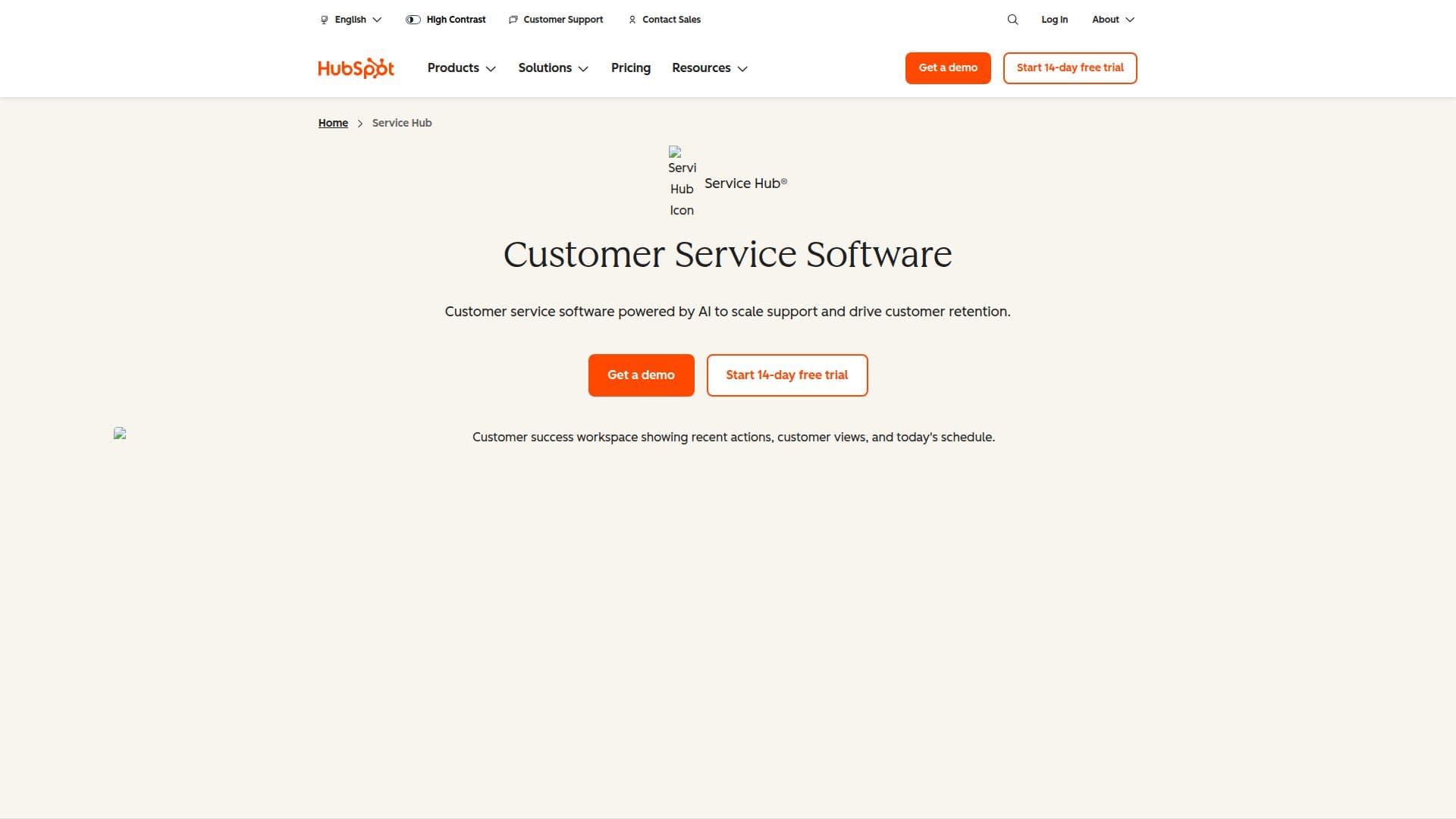Click the globe icon beside English
This screenshot has width=1456, height=819.
tap(325, 20)
